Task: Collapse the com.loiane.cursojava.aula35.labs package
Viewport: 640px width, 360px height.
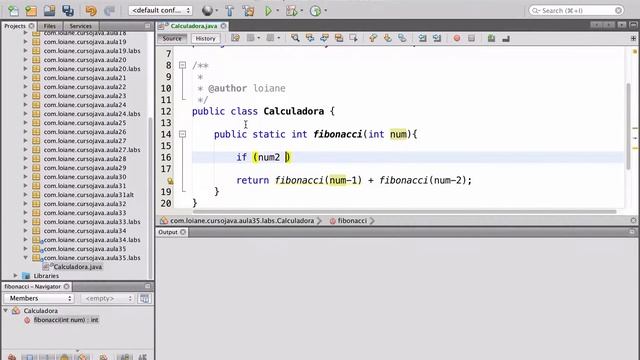Action: pyautogui.click(x=26, y=258)
